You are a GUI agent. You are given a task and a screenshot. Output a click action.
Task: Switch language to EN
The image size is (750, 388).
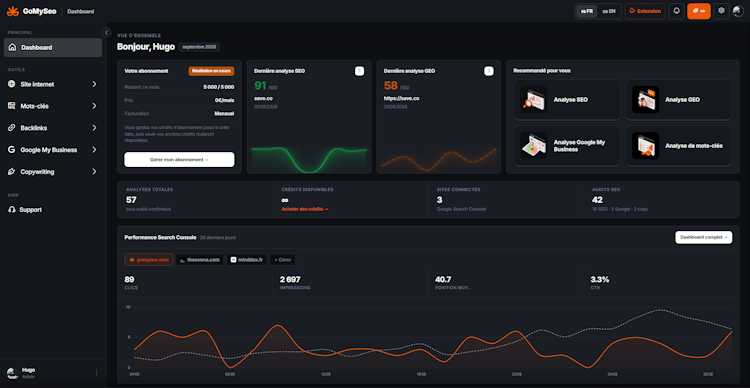[x=609, y=11]
